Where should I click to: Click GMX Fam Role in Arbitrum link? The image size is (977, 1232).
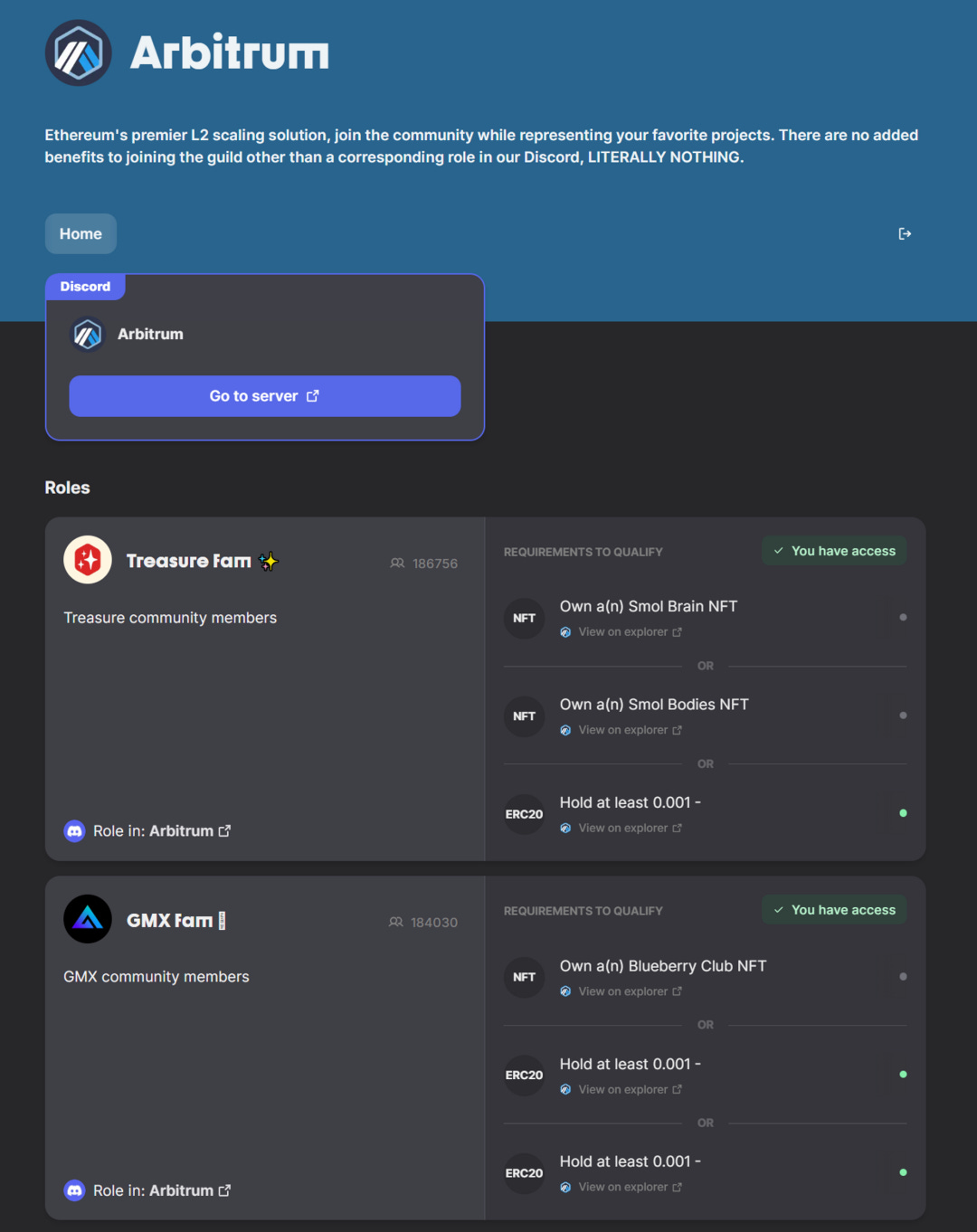pos(162,1191)
